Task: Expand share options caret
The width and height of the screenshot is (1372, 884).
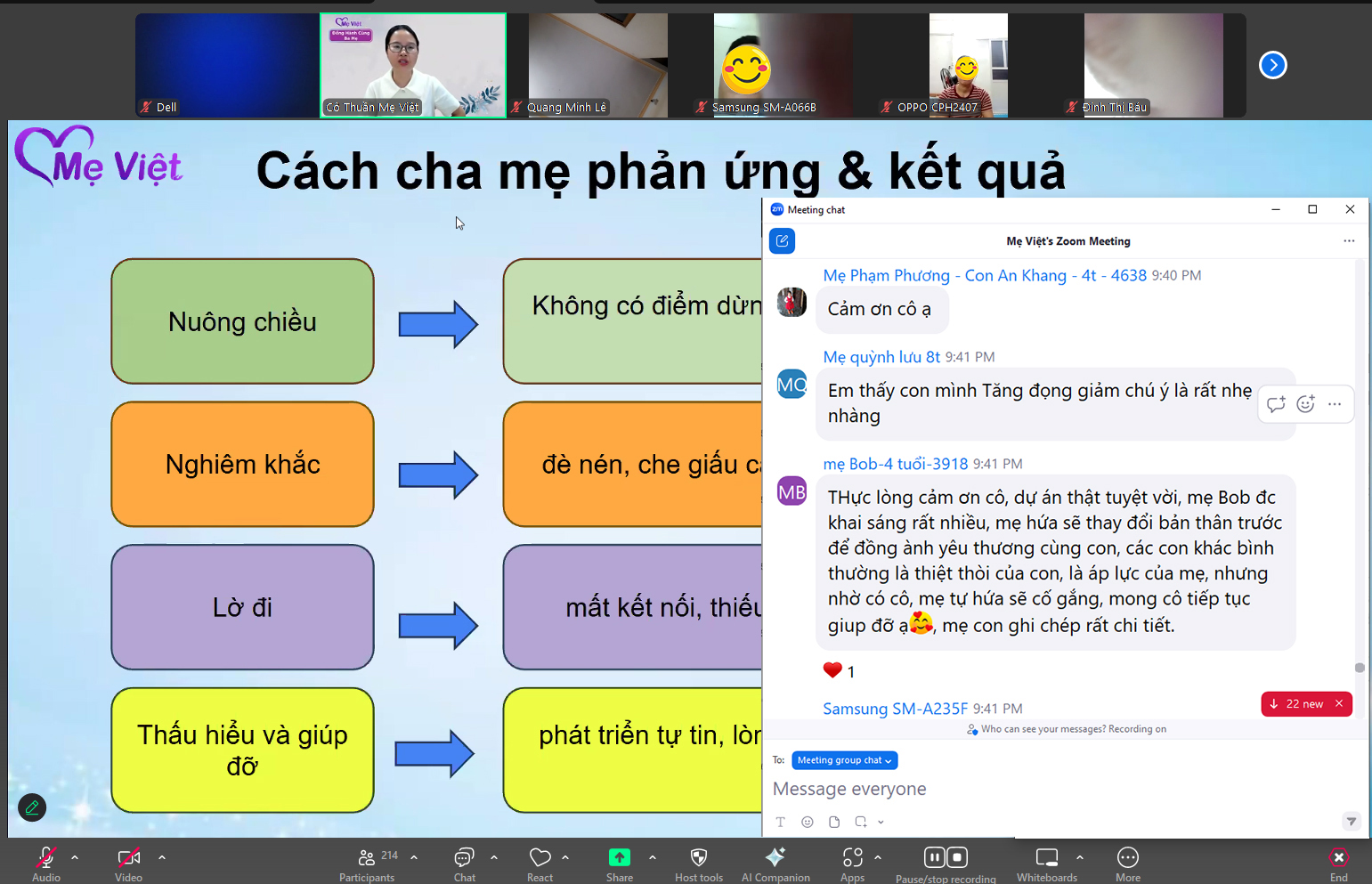Action: (x=653, y=857)
